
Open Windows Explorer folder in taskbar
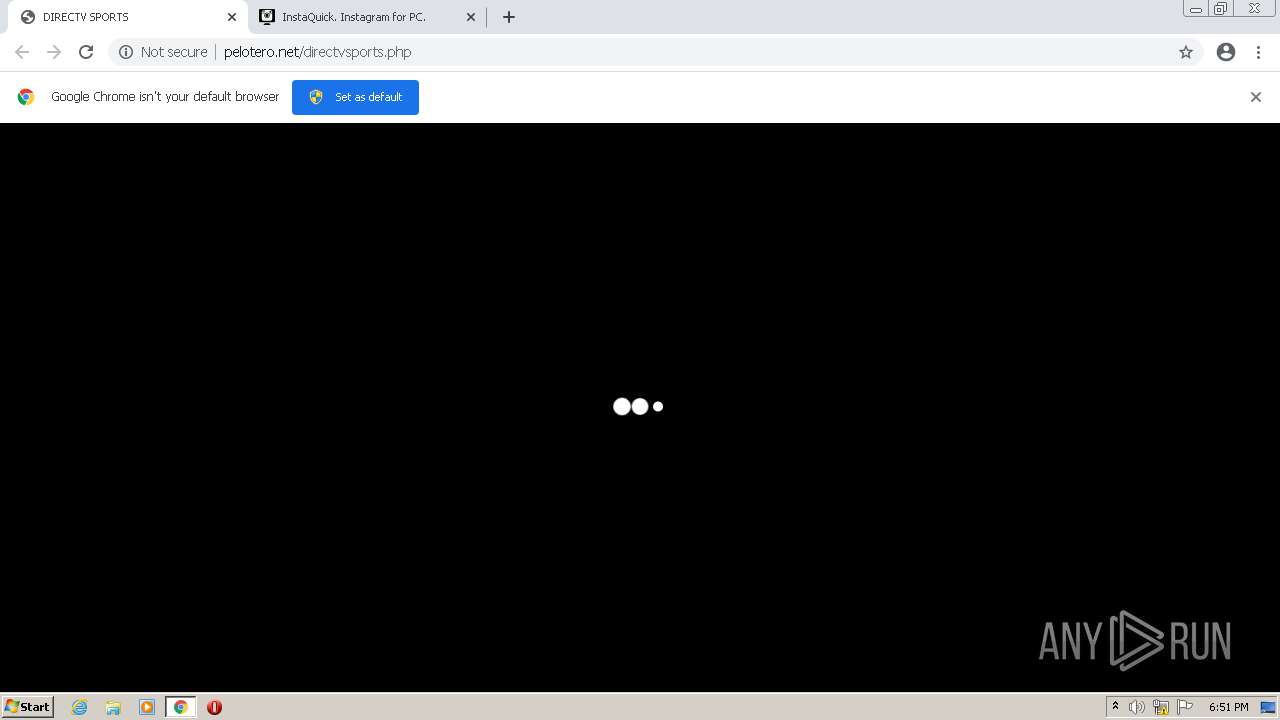tap(113, 707)
